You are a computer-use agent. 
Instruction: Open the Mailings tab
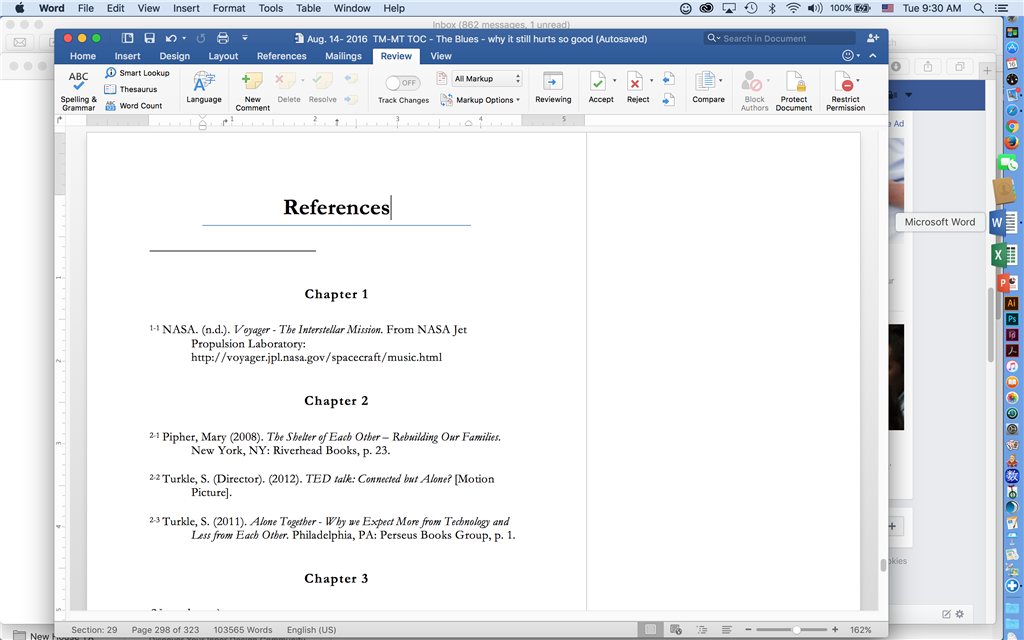click(x=344, y=56)
